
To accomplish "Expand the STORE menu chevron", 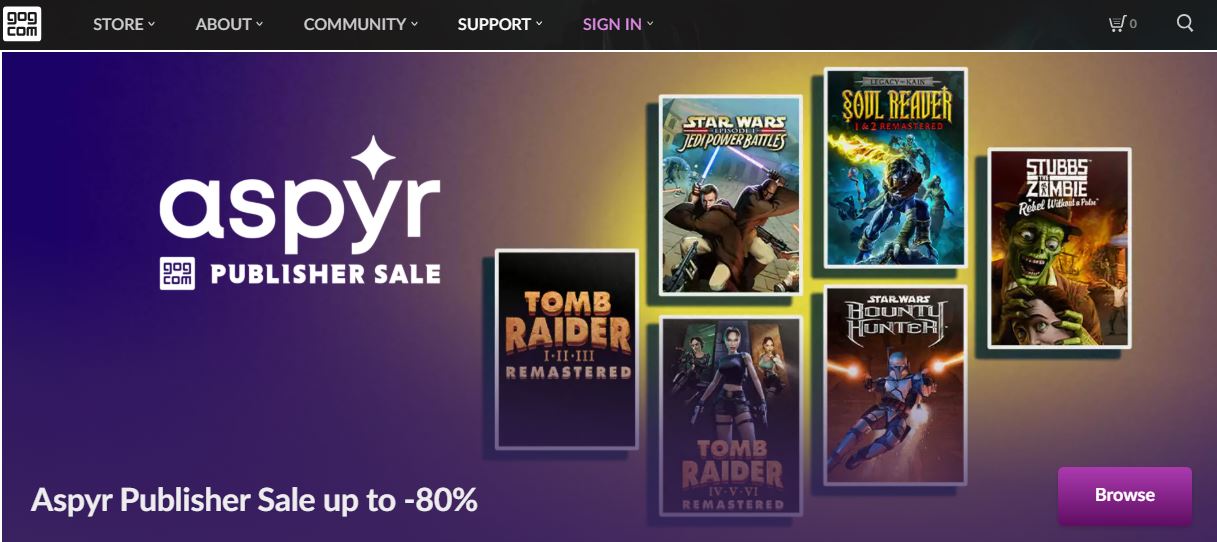I will [152, 23].
